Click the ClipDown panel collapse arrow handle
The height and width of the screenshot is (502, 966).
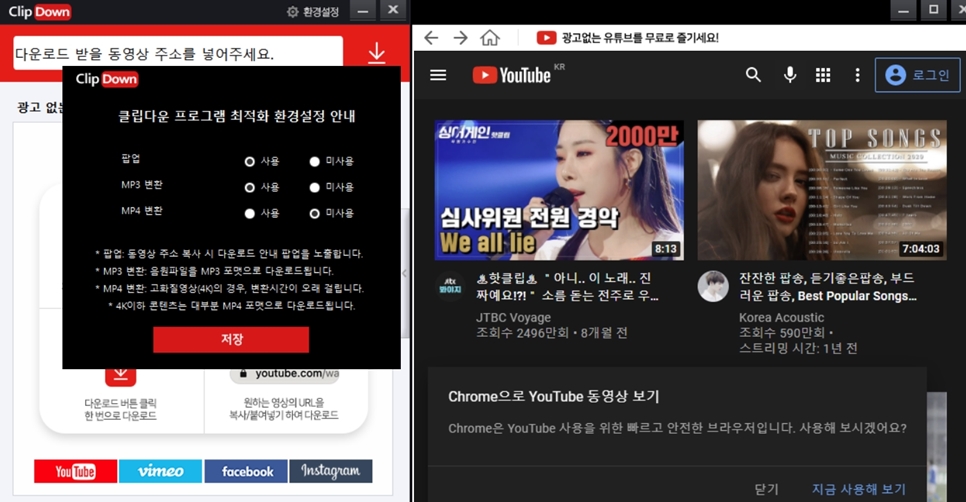404,273
